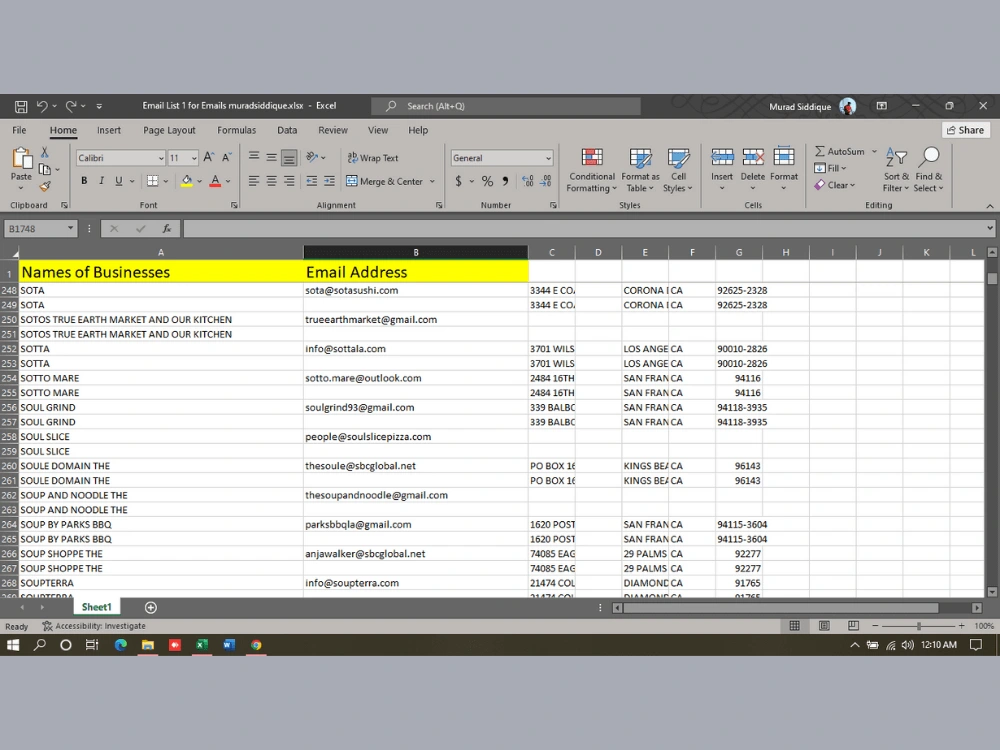Switch to the Insert tab
The image size is (1000, 750).
[108, 130]
